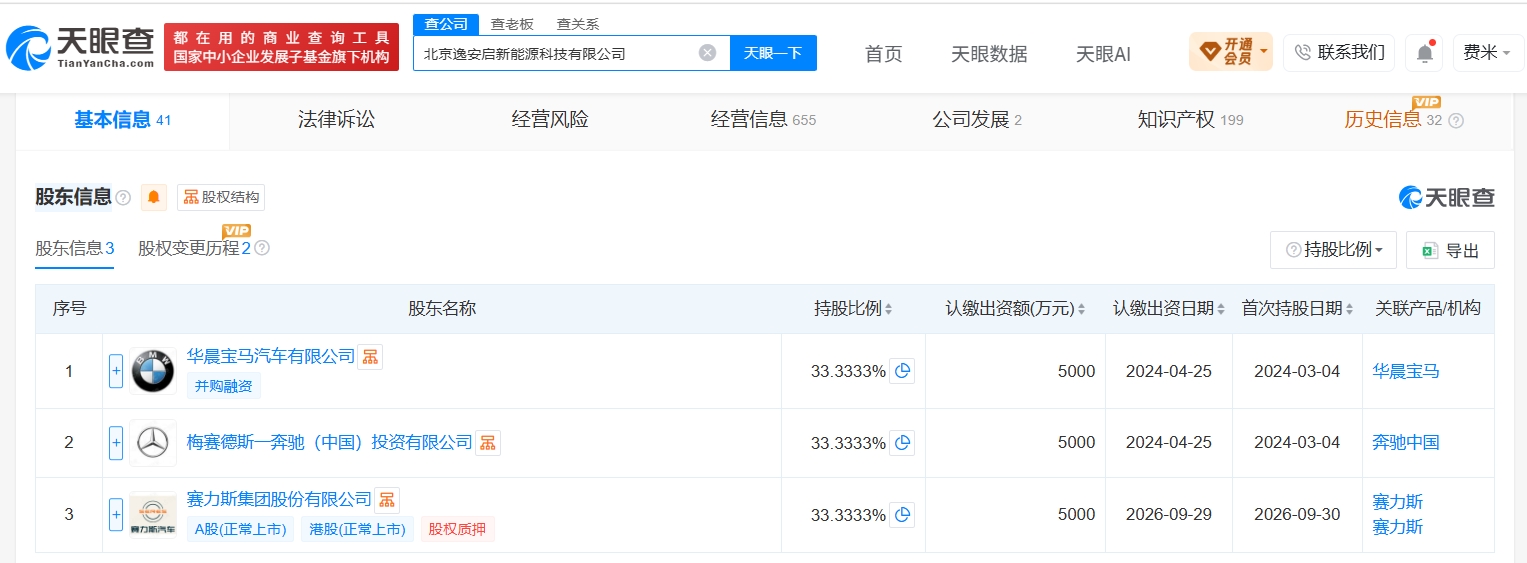Clear the search box with the X icon
Viewport: 1527px width, 563px height.
coord(707,53)
